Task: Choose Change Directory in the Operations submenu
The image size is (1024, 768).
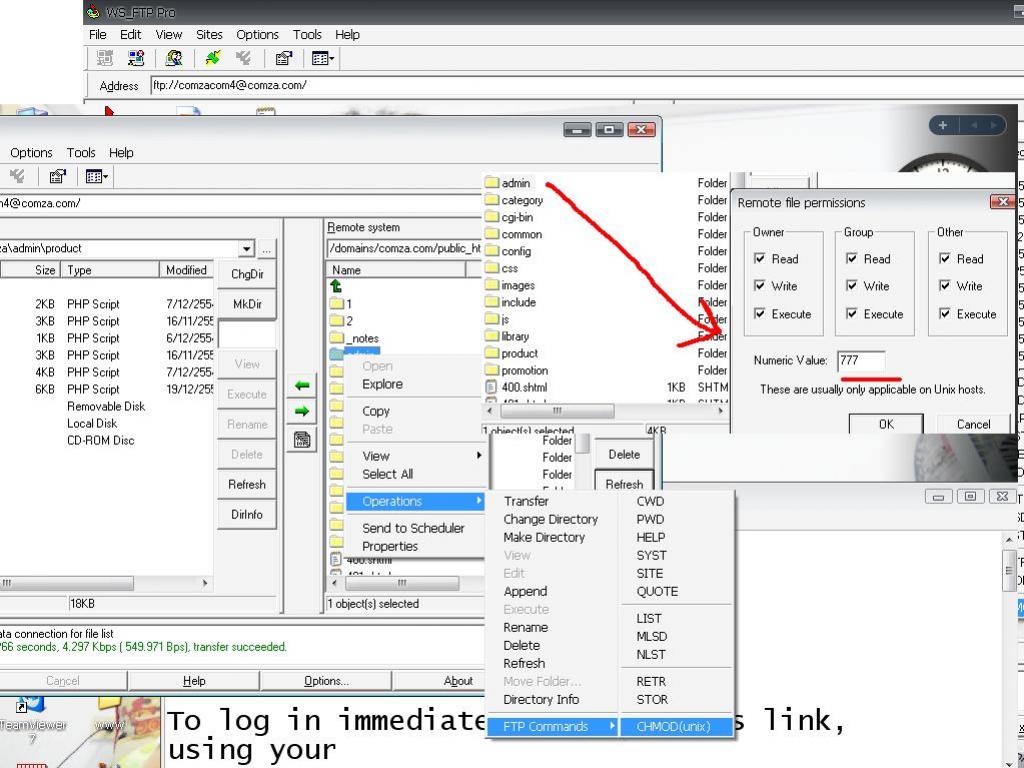Action: [551, 519]
